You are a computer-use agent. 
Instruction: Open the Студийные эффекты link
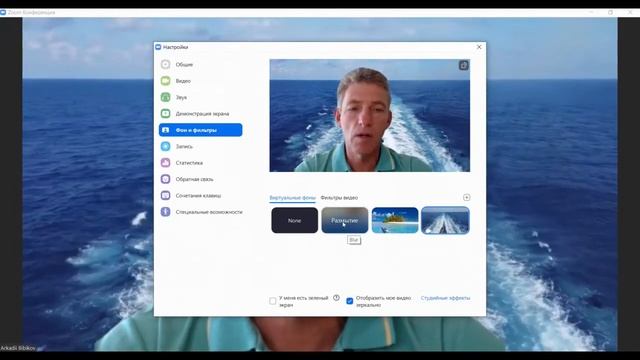[445, 298]
